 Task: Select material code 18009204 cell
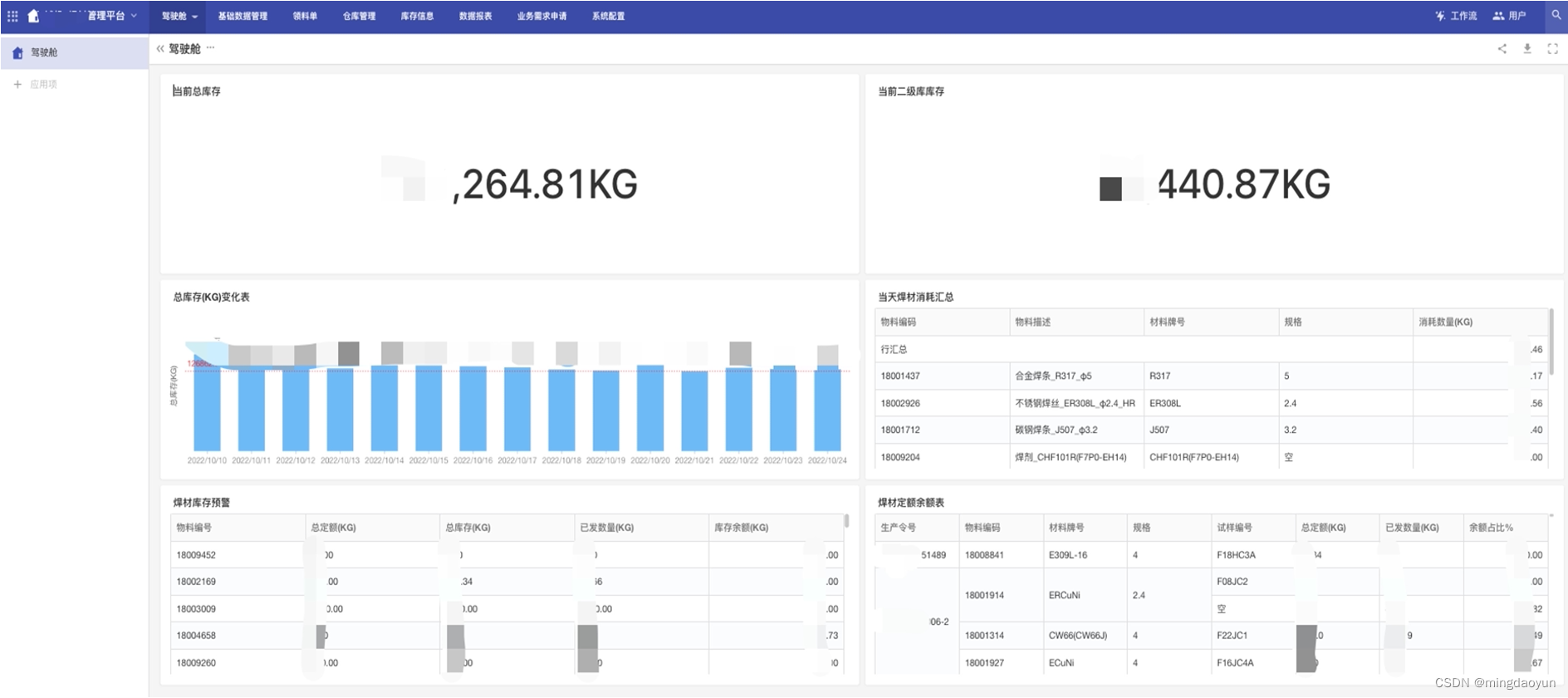pyautogui.click(x=943, y=458)
